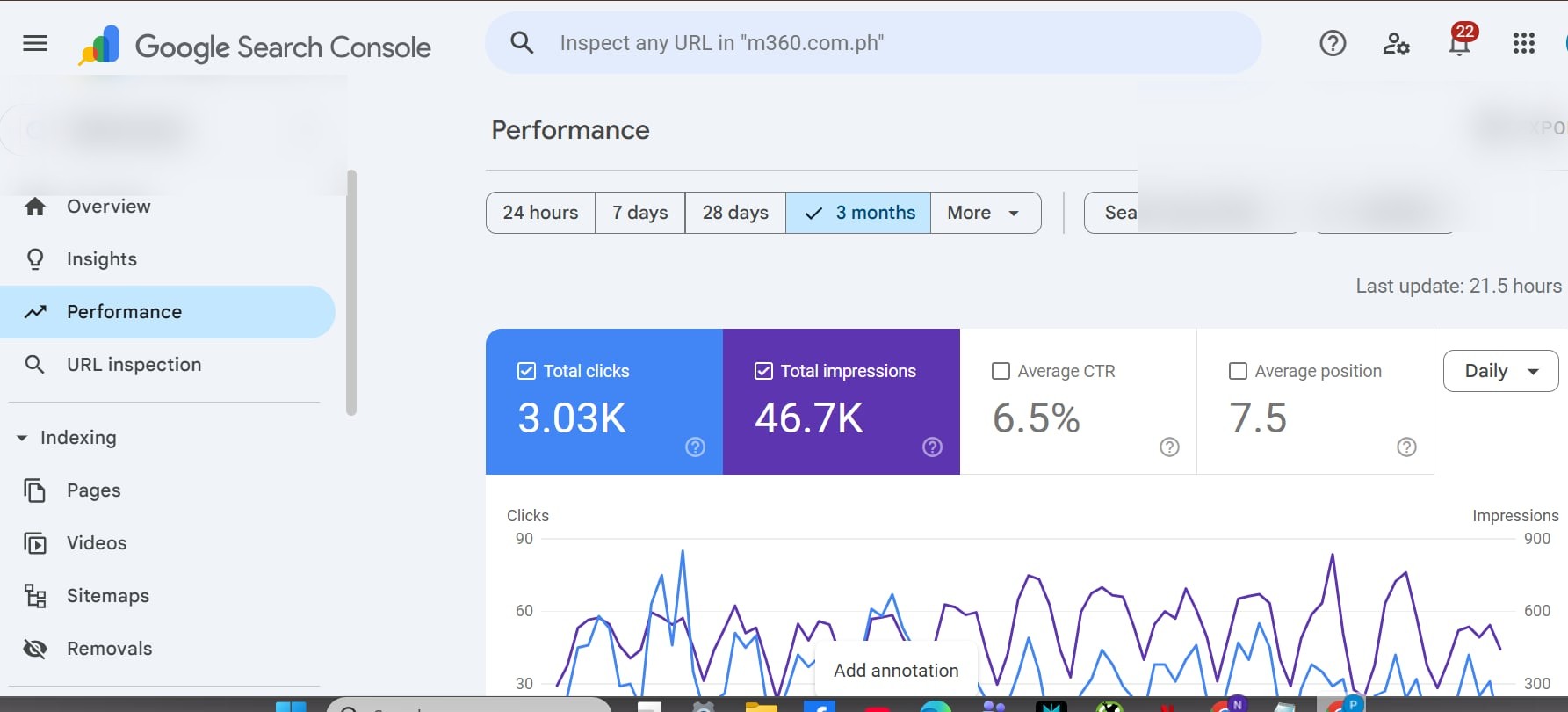
Task: Click the Windows taskbar search box
Action: pyautogui.click(x=469, y=705)
